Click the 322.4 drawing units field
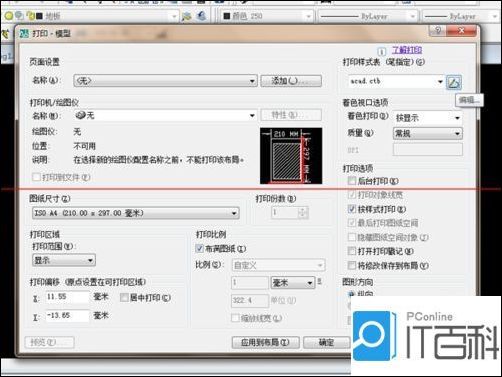 250,301
